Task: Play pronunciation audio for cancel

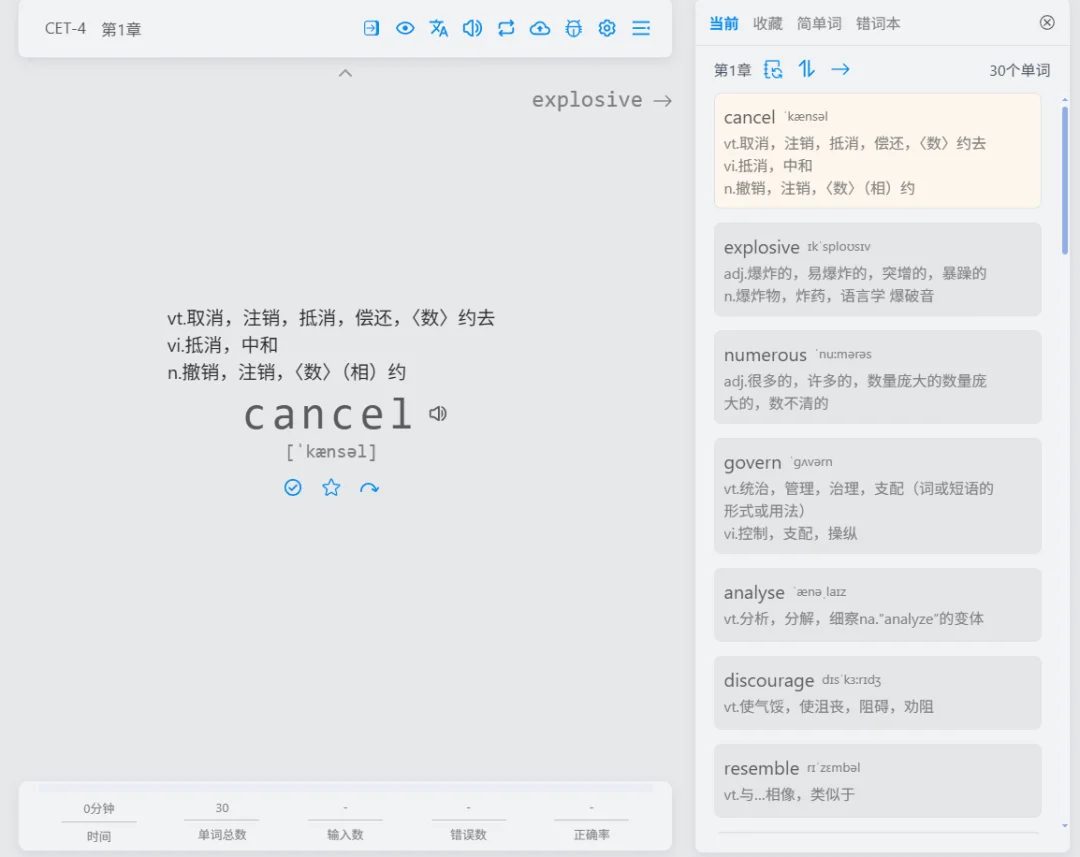Action: coord(437,413)
